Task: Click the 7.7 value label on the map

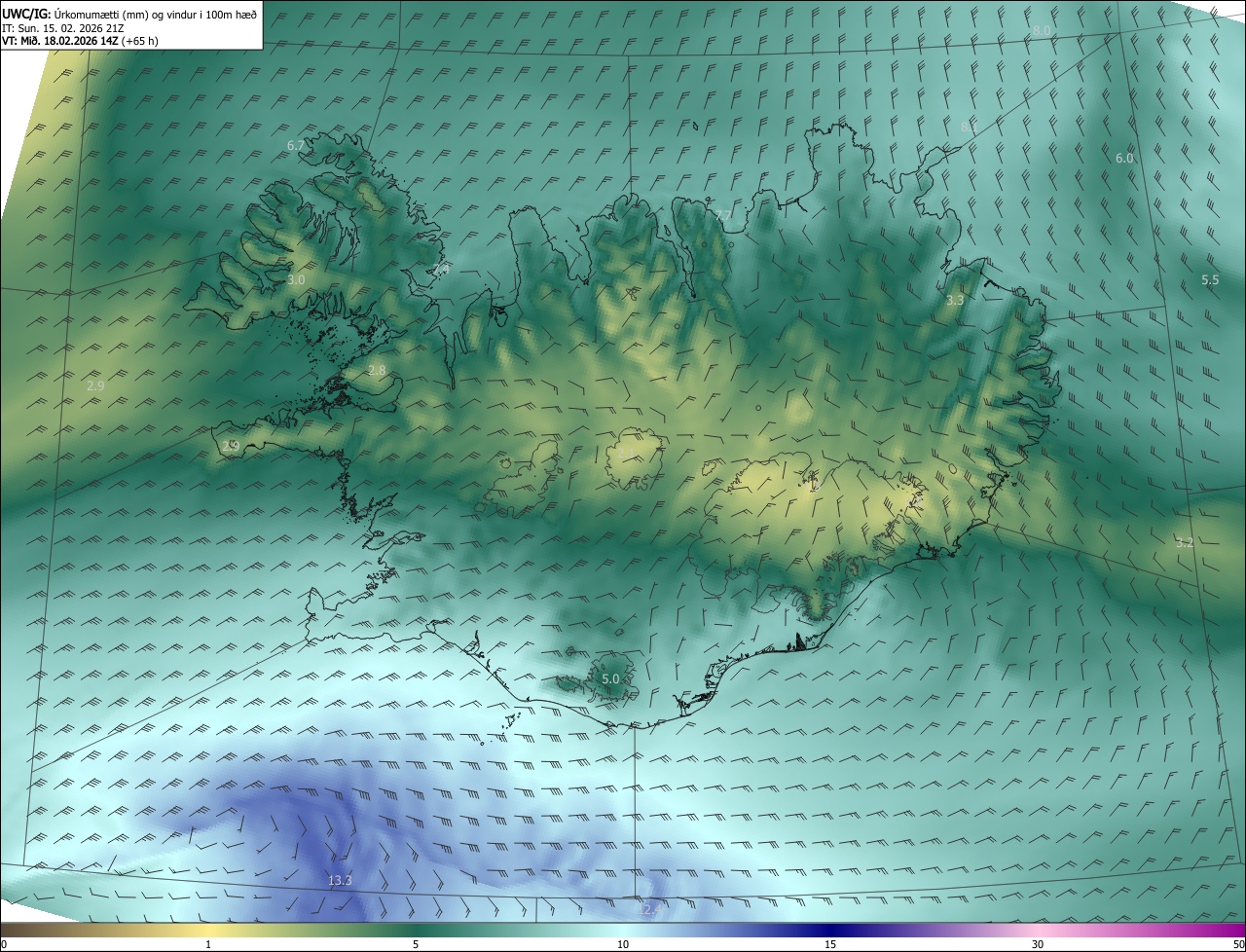Action: [723, 215]
